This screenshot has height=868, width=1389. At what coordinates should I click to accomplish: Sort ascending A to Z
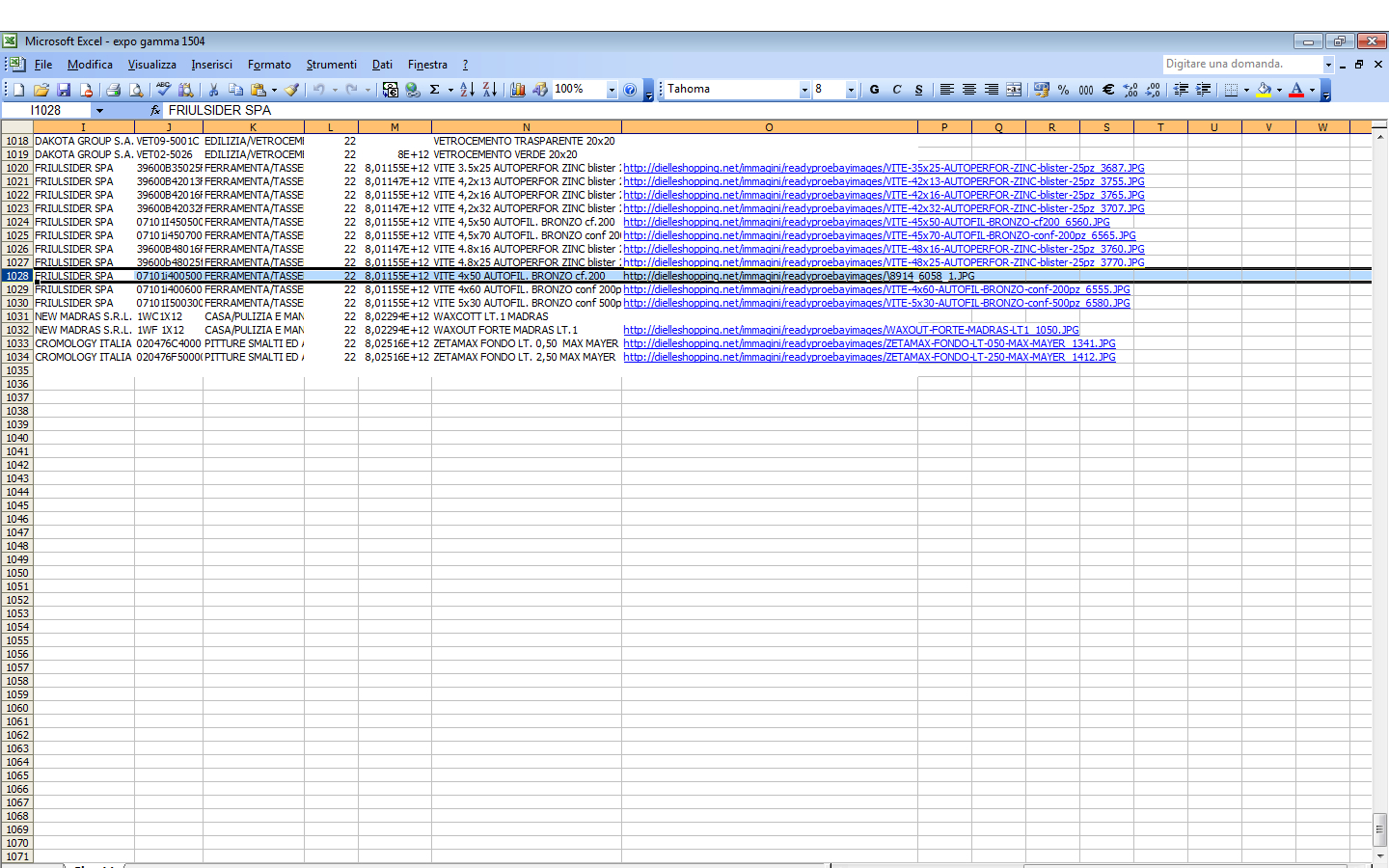coord(467,90)
